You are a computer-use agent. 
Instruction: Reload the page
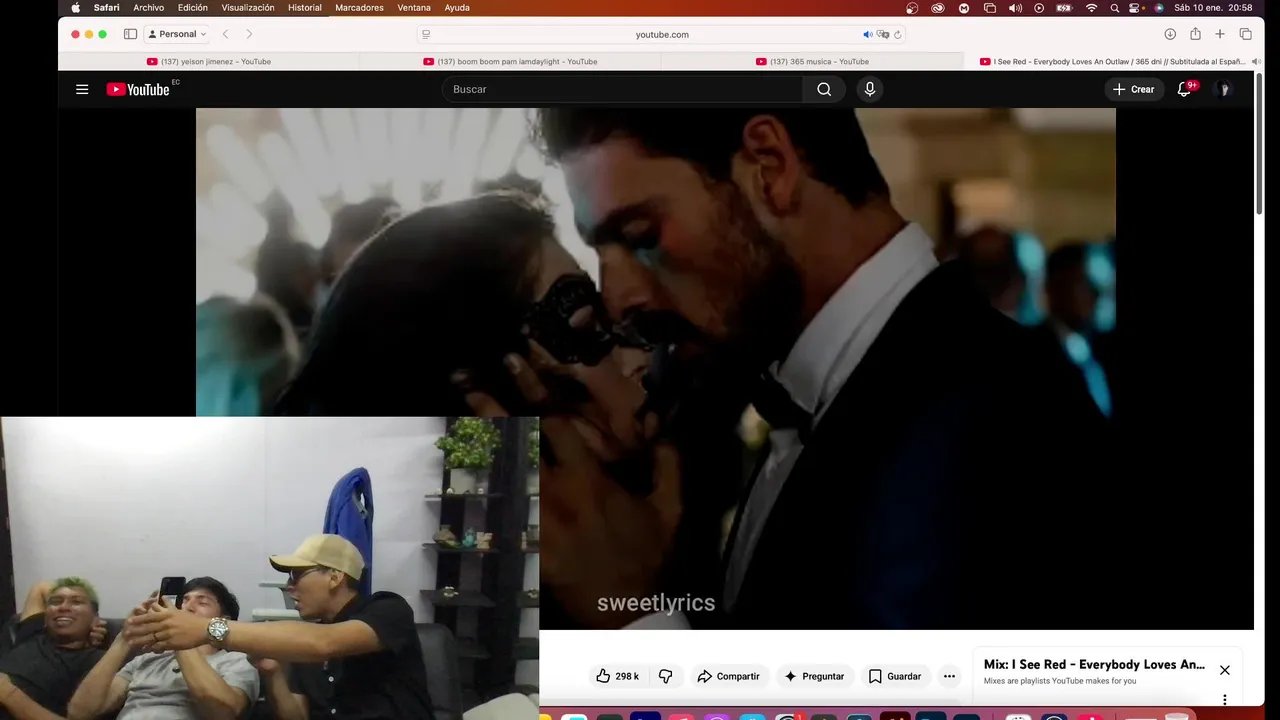[898, 34]
